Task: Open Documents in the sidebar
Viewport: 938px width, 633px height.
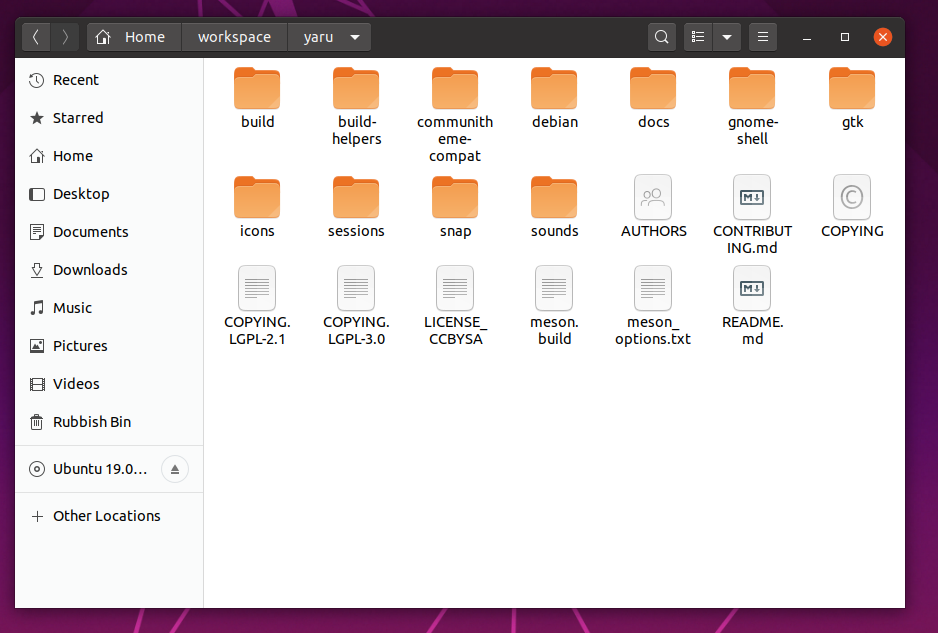Action: (x=109, y=232)
